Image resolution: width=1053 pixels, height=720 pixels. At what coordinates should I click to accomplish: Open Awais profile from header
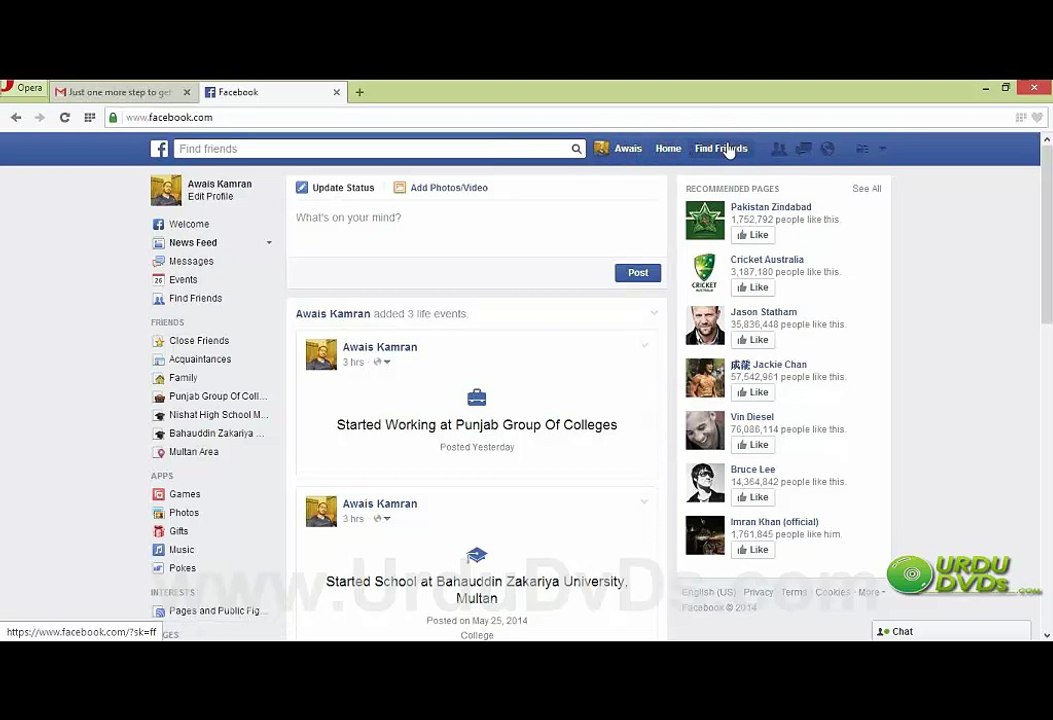[x=618, y=148]
